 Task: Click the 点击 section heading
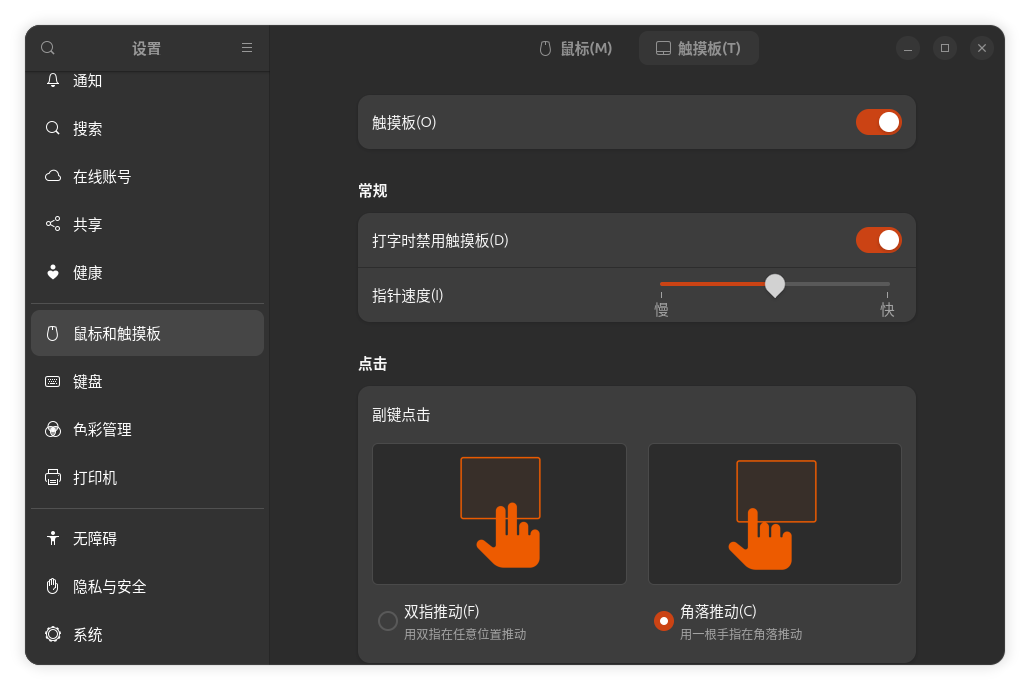(372, 363)
